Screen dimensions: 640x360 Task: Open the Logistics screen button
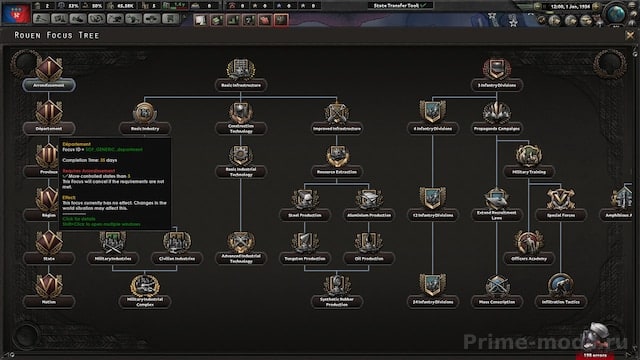(170, 19)
